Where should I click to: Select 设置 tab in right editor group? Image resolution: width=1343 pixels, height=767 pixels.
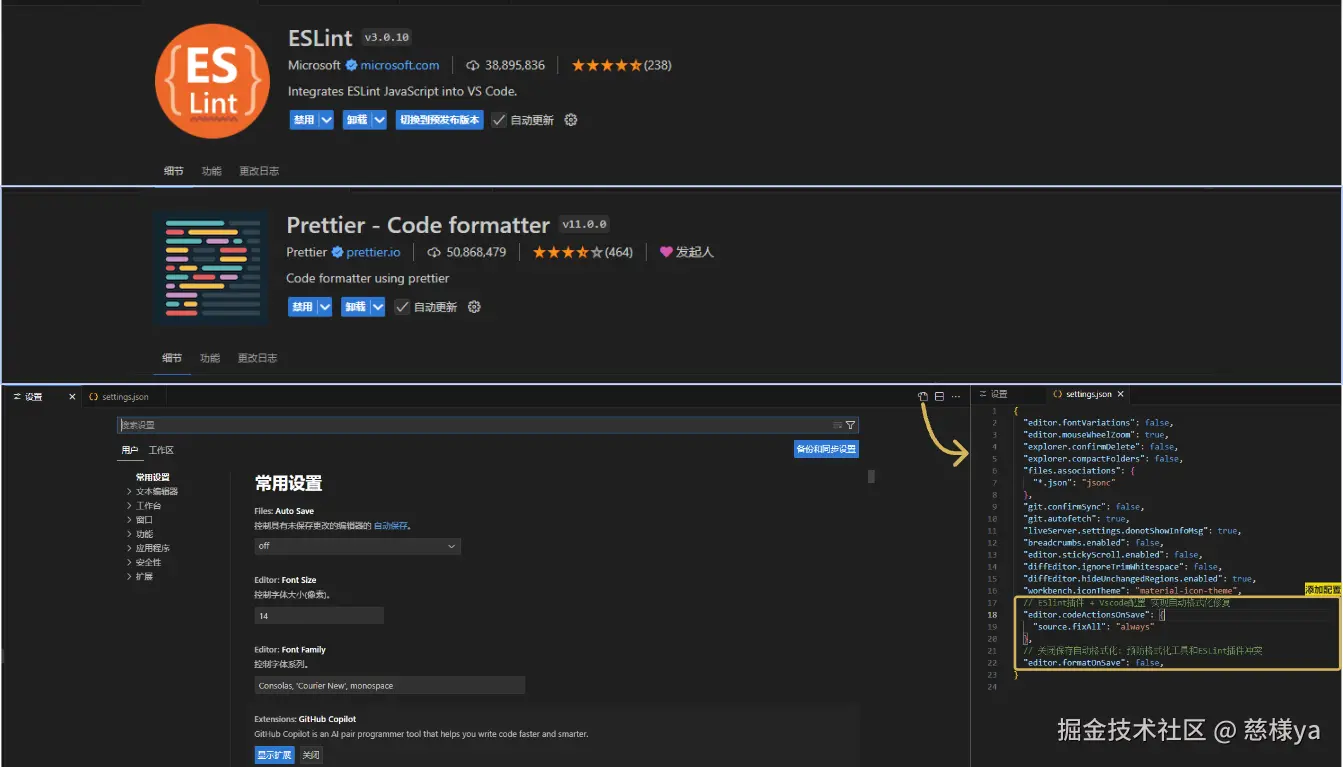pos(999,394)
